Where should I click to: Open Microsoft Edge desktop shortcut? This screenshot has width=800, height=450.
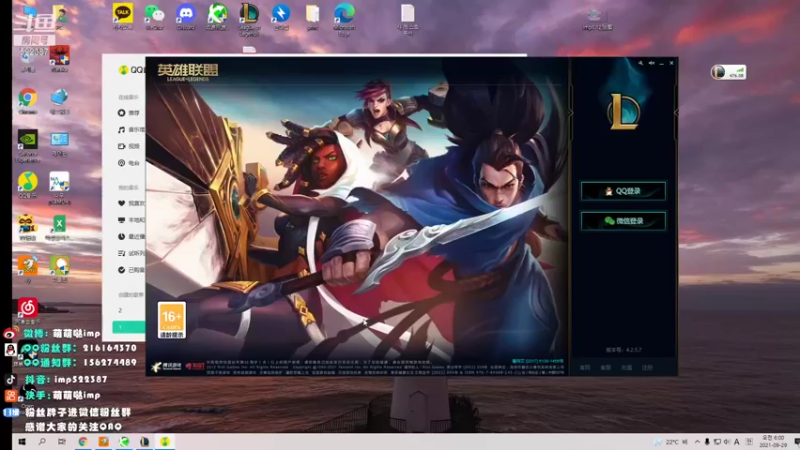coord(344,19)
